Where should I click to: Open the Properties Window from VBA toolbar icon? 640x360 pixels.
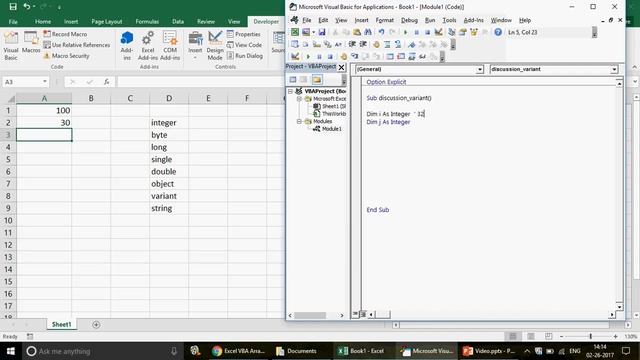point(462,32)
